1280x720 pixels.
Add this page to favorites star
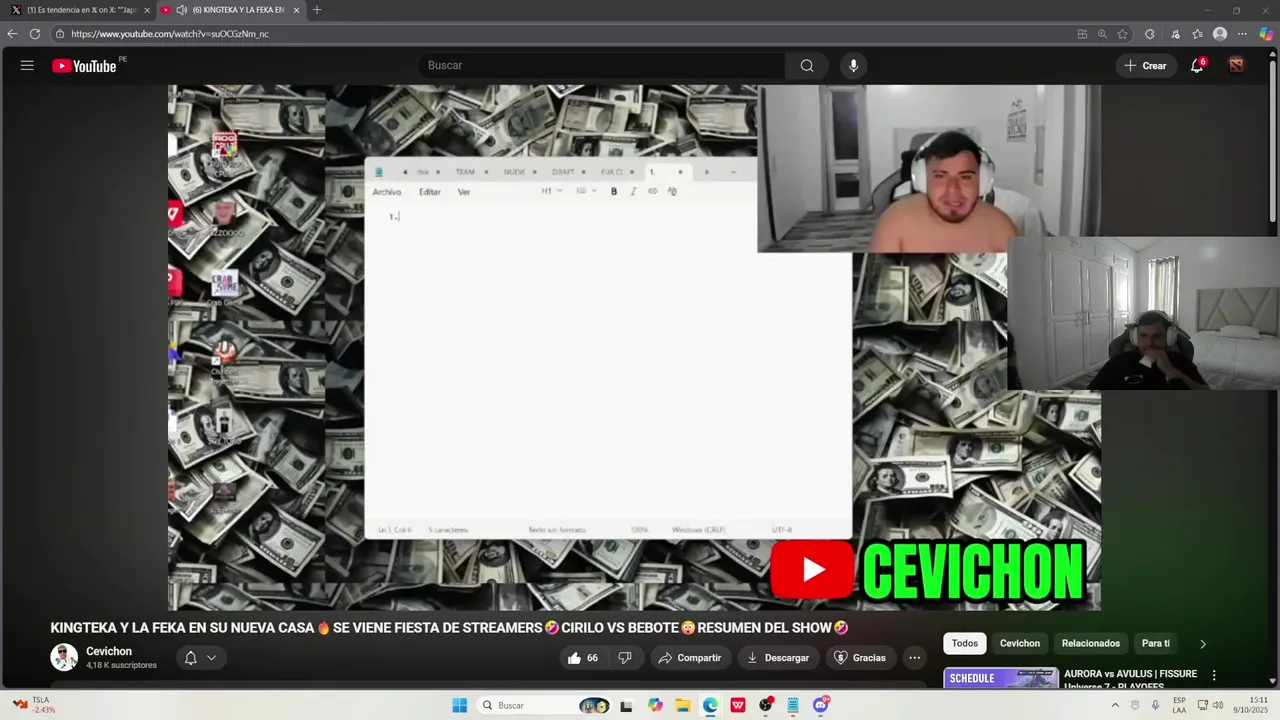(1123, 34)
